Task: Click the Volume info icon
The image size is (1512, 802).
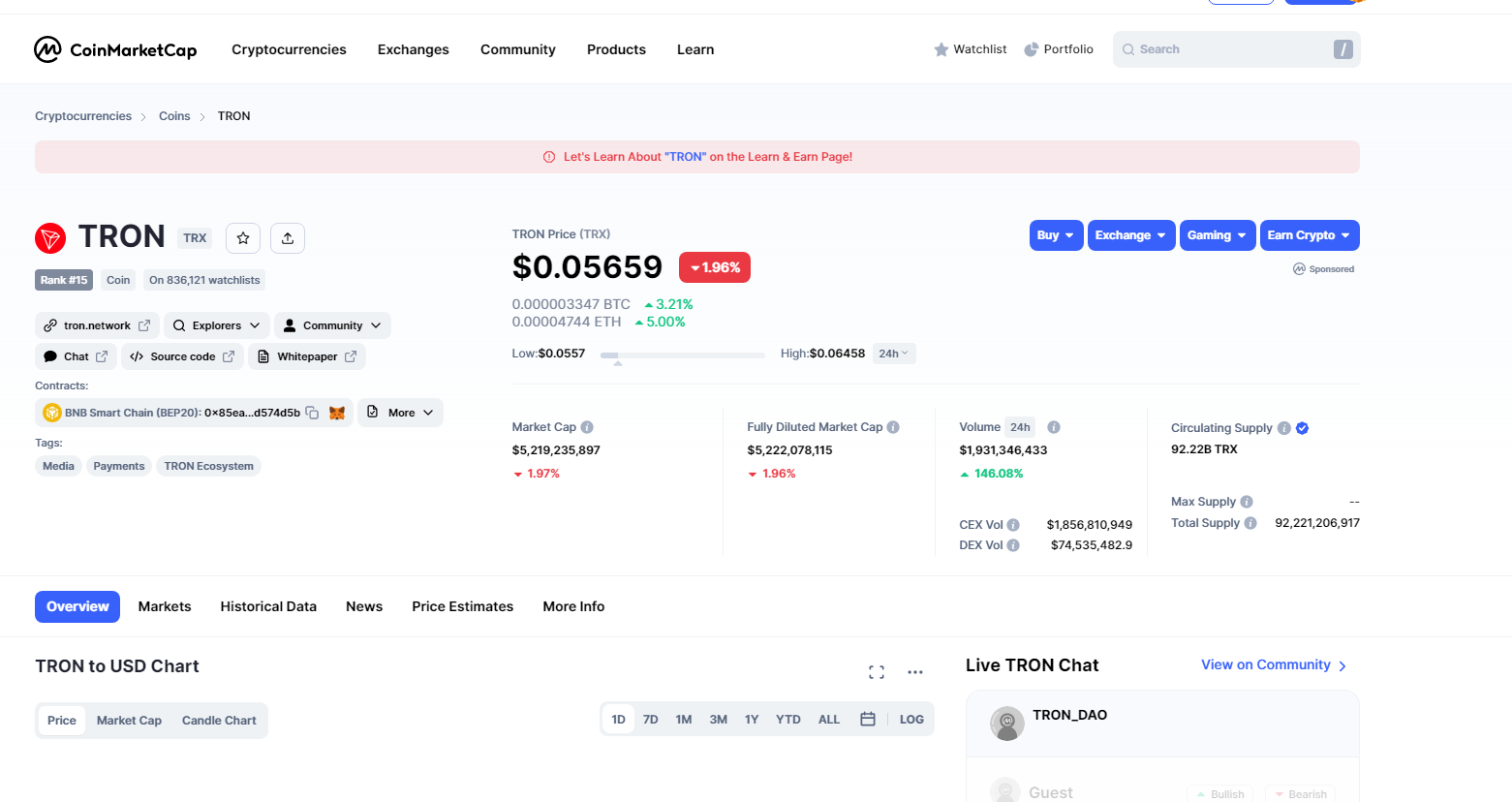Action: click(1054, 427)
